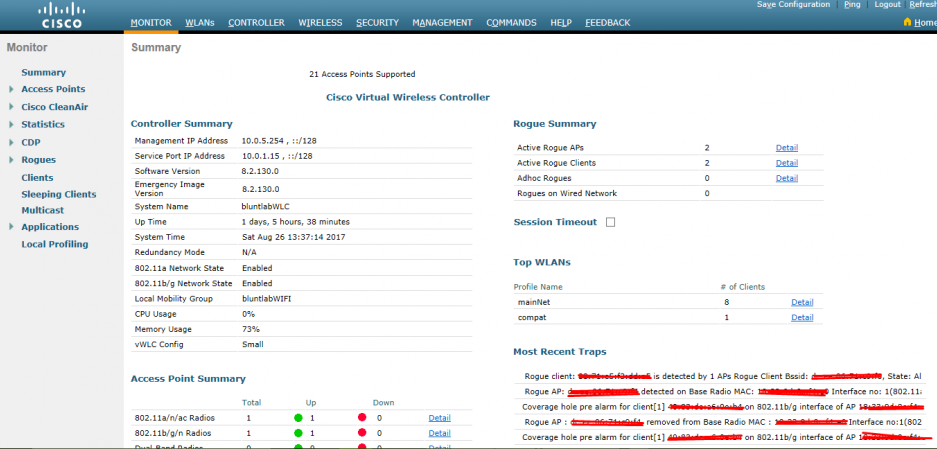Image resolution: width=937 pixels, height=449 pixels.
Task: Open Detail for Active Rogue Clients
Action: 787,163
